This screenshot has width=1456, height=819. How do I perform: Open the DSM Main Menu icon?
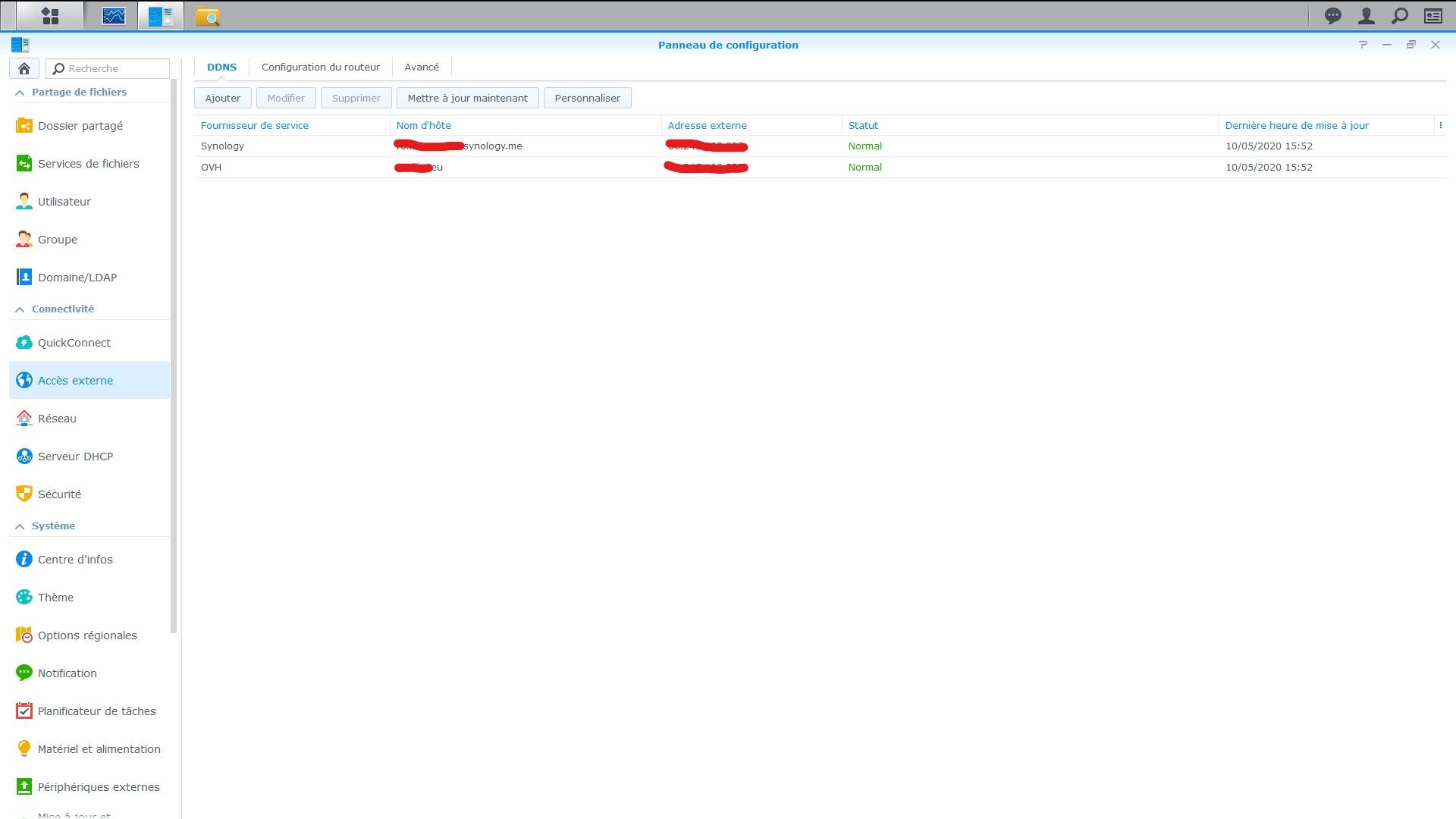(x=50, y=16)
